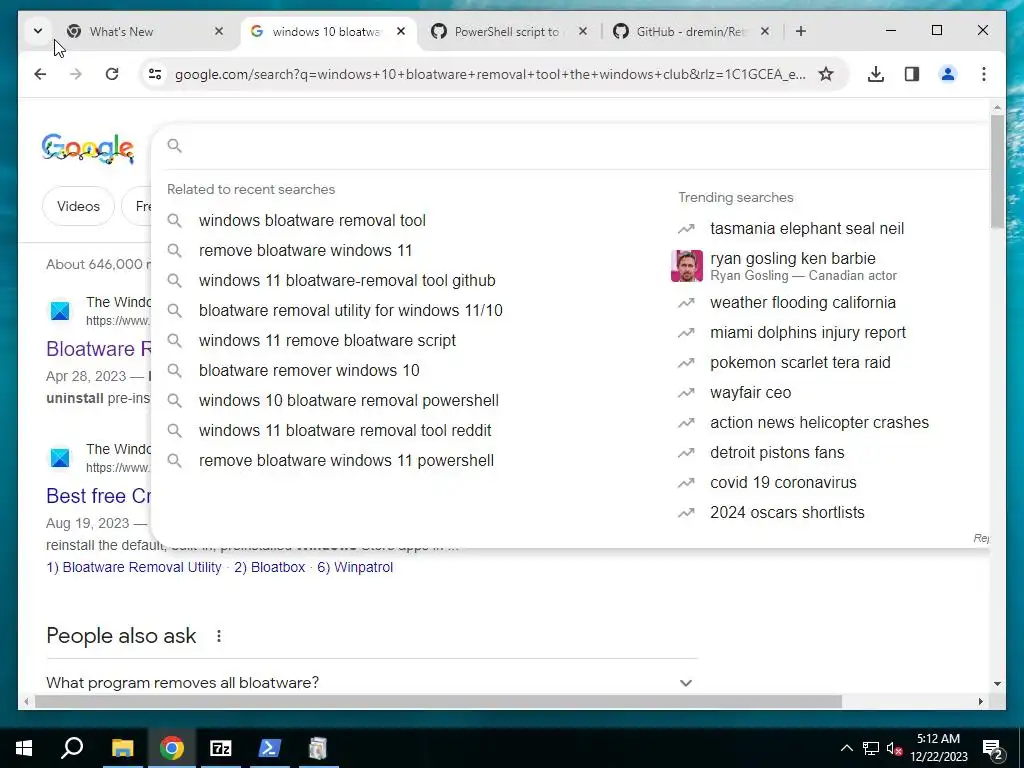1024x768 pixels.
Task: Open PowerShell from the taskbar
Action: click(270, 748)
